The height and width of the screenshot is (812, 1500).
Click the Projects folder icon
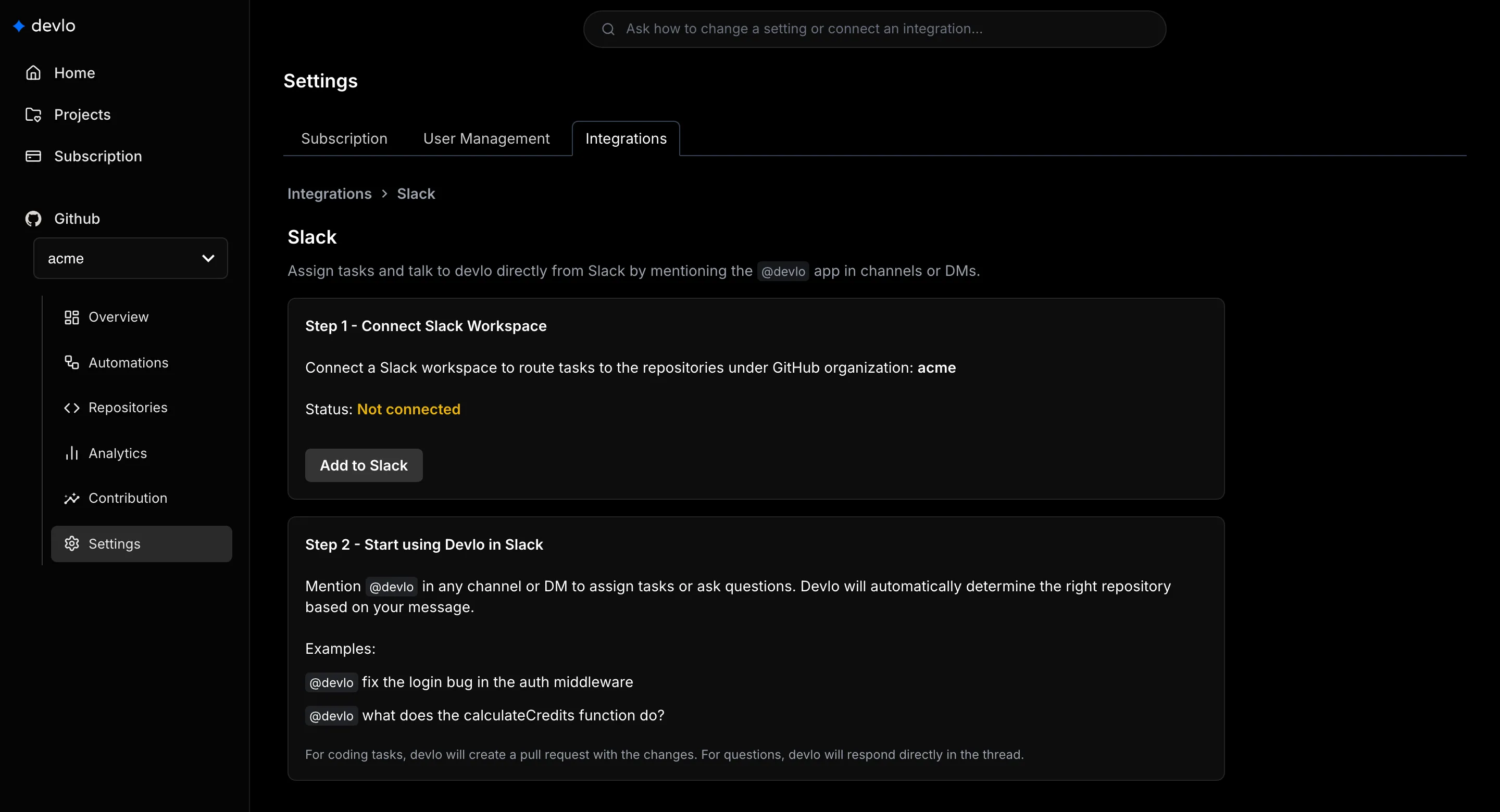(33, 115)
